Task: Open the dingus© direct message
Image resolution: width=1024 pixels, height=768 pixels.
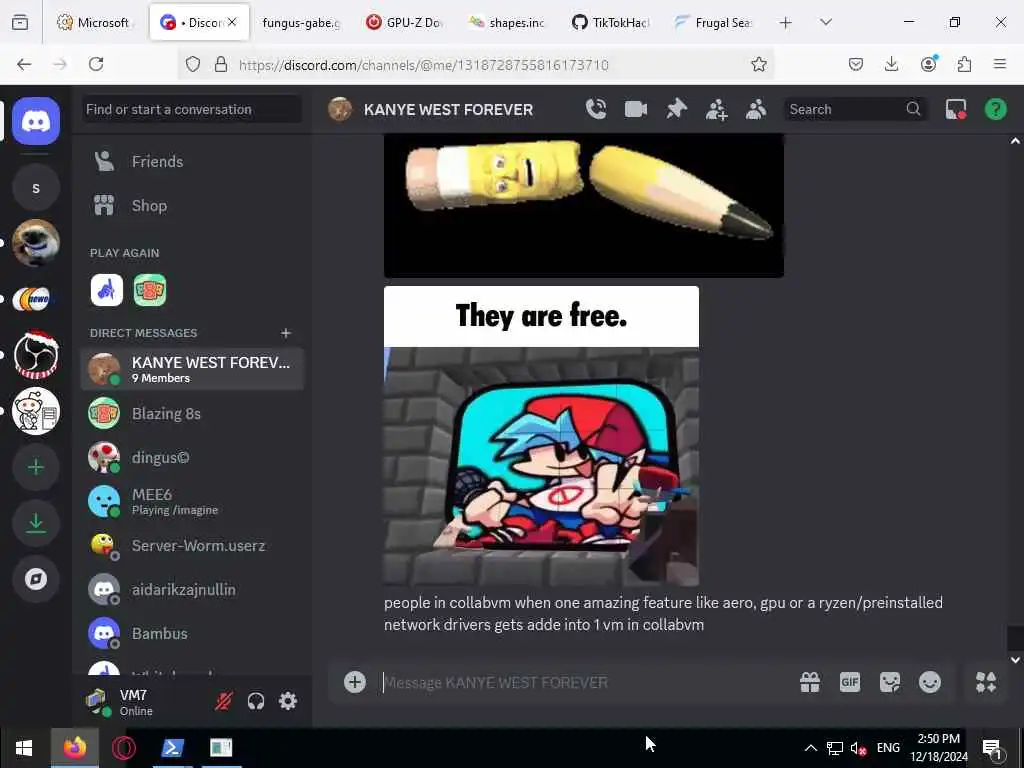Action: 192,458
